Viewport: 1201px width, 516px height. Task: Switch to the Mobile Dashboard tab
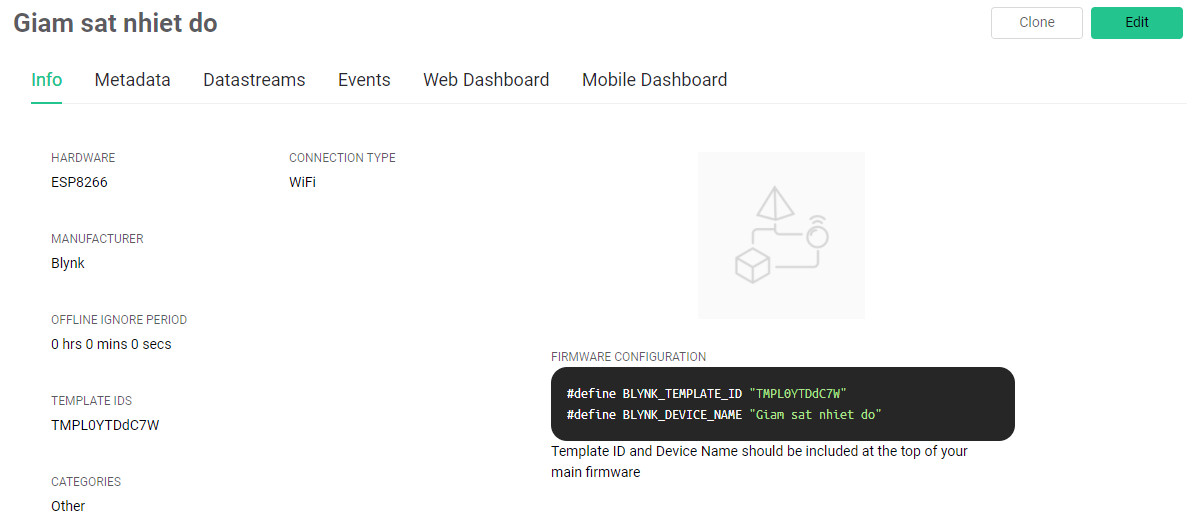[654, 80]
